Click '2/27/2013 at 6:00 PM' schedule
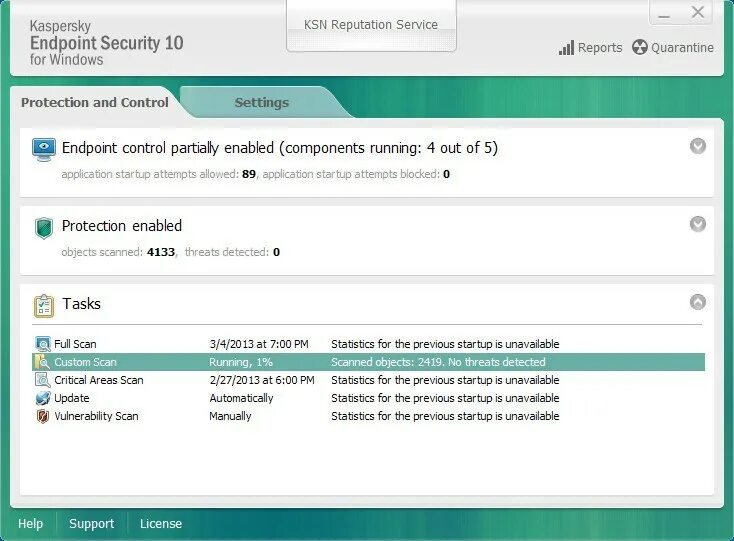The height and width of the screenshot is (541, 734). pyautogui.click(x=262, y=380)
